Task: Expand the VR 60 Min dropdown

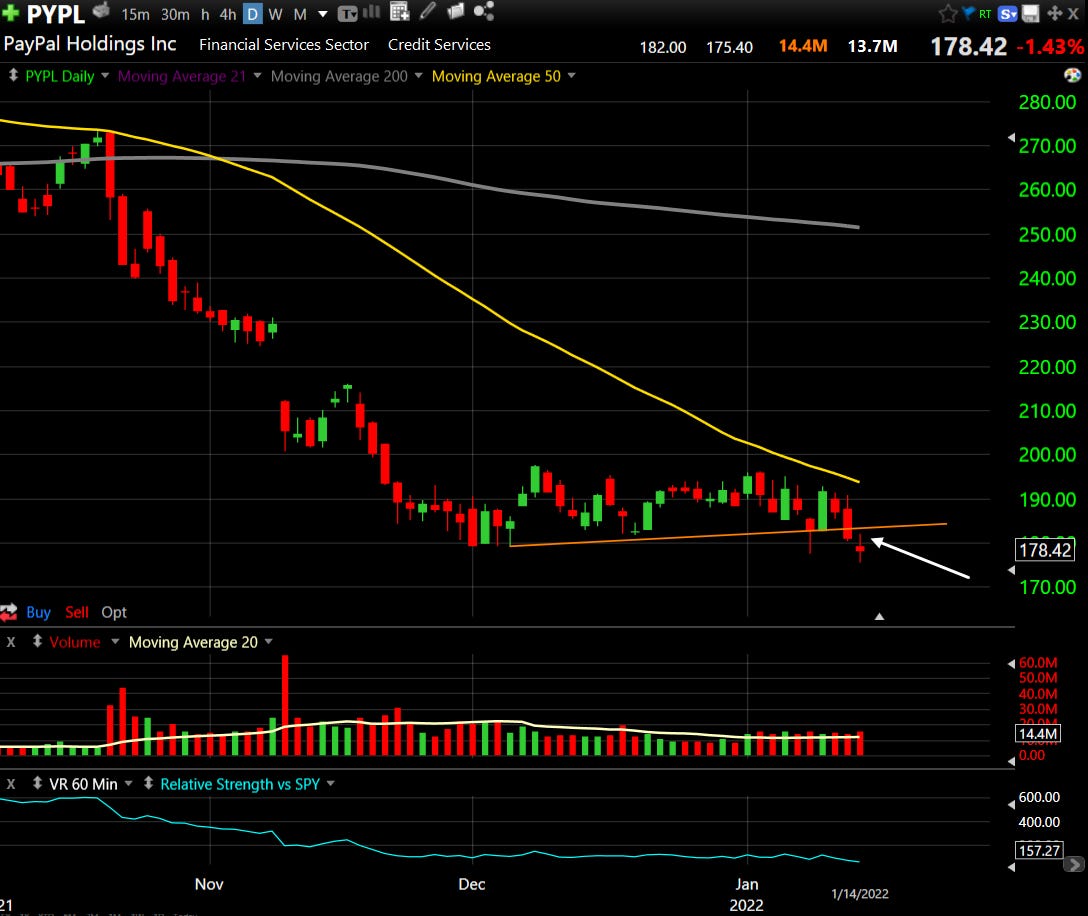Action: pos(128,783)
